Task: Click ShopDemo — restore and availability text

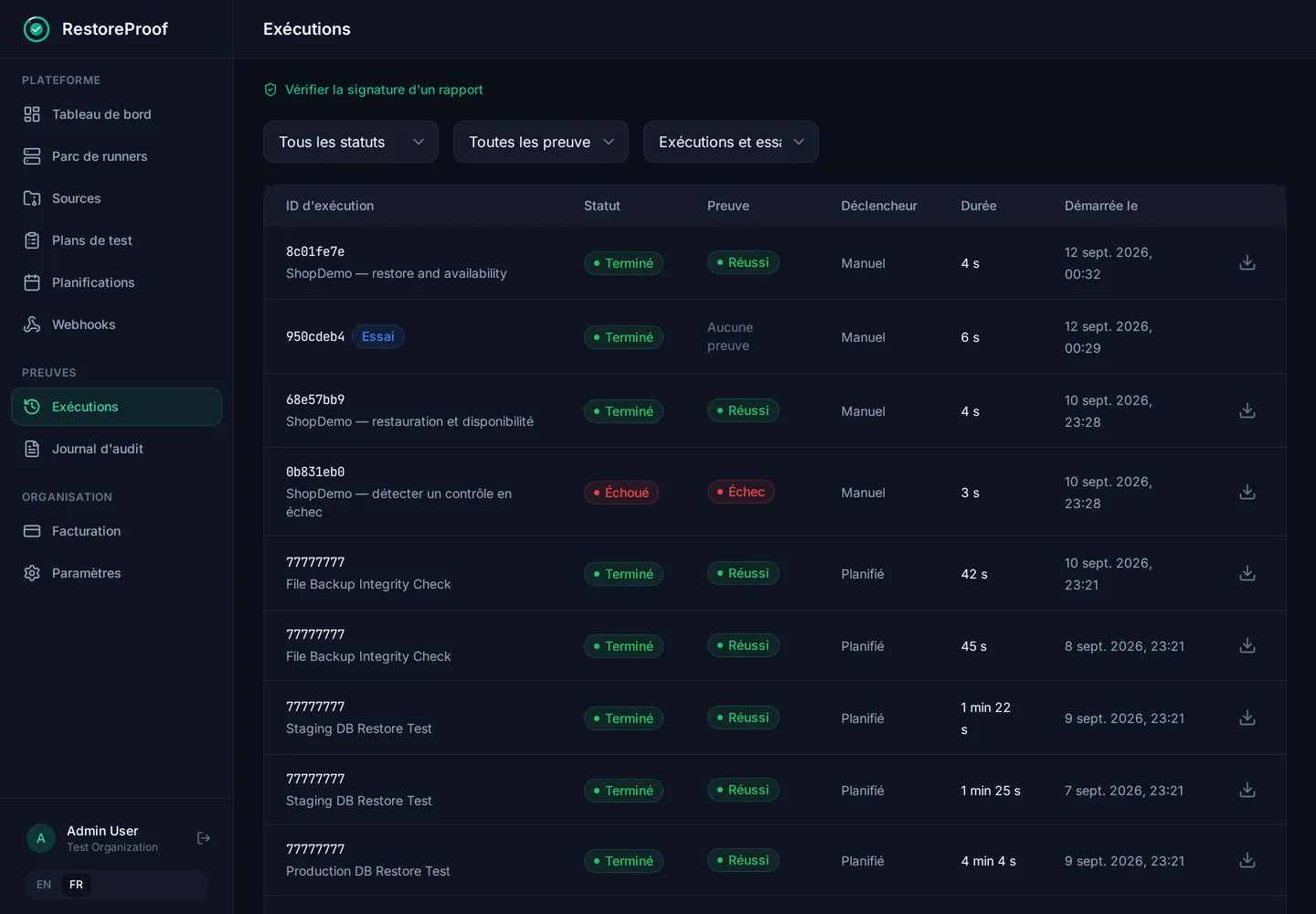Action: [397, 273]
